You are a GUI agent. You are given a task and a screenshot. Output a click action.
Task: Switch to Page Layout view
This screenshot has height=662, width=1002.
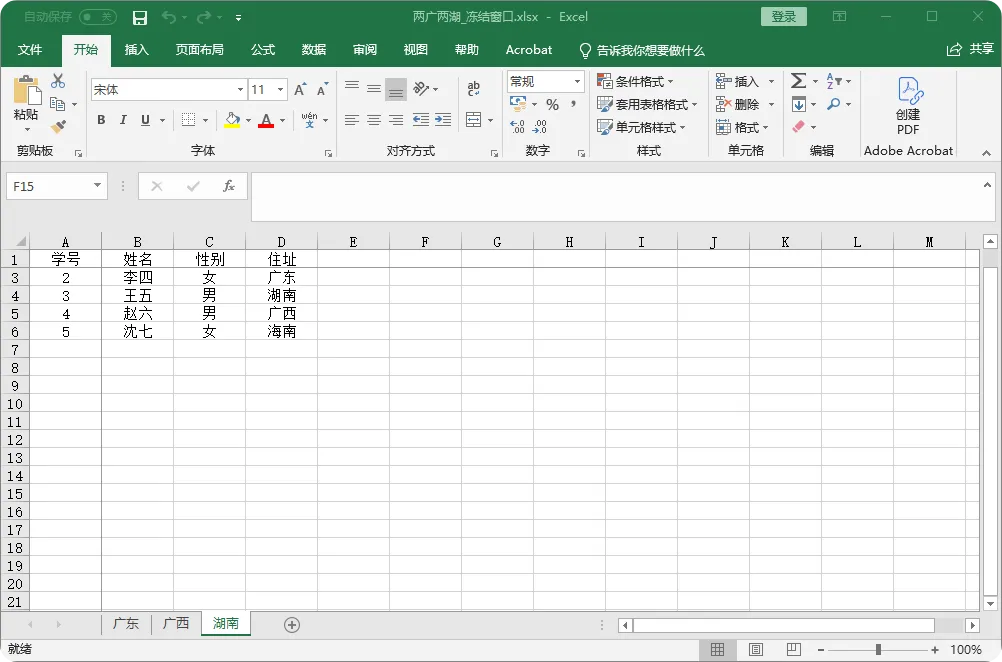[x=755, y=650]
